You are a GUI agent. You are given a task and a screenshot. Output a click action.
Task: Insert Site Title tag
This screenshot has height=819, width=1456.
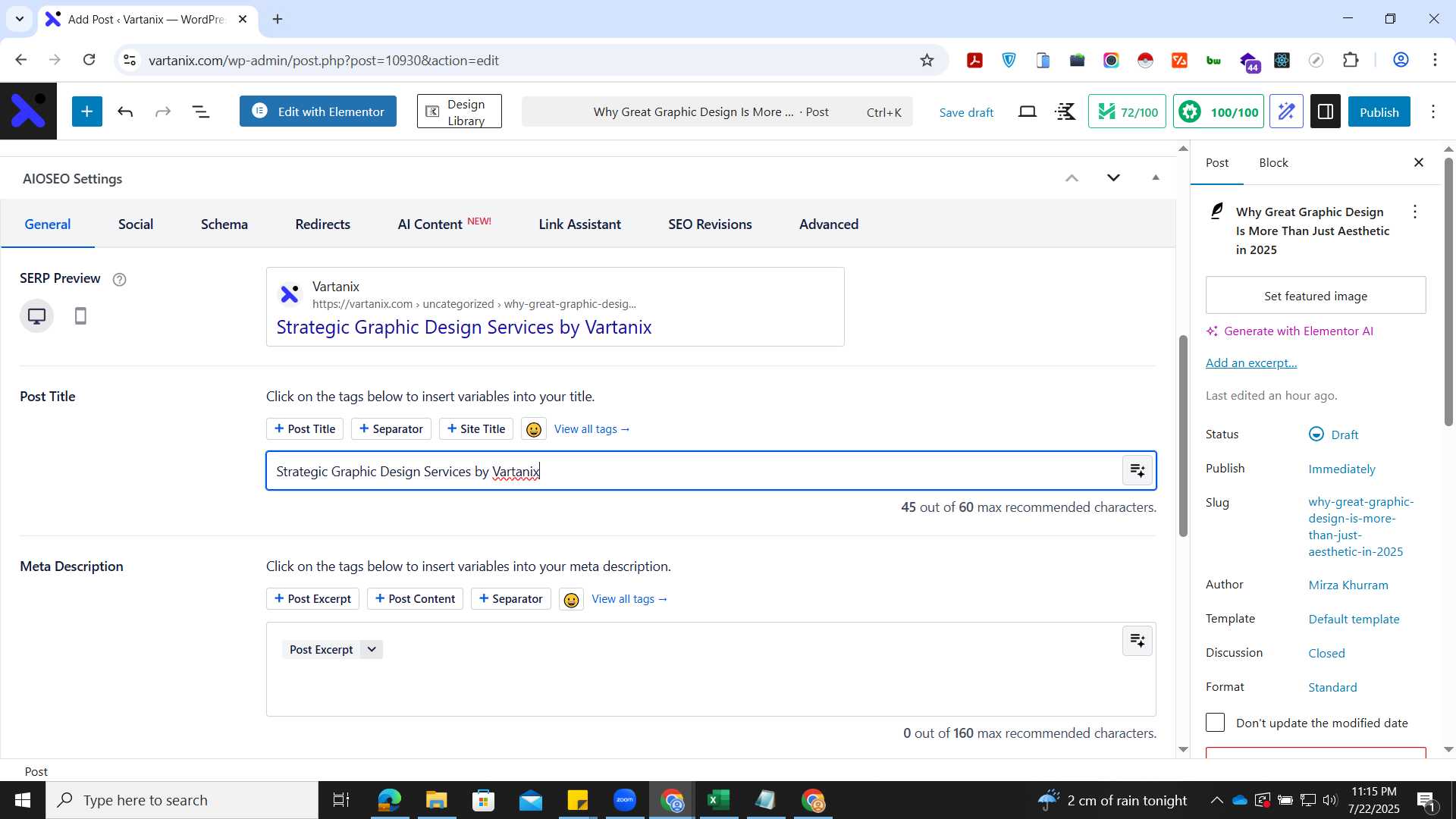(476, 429)
